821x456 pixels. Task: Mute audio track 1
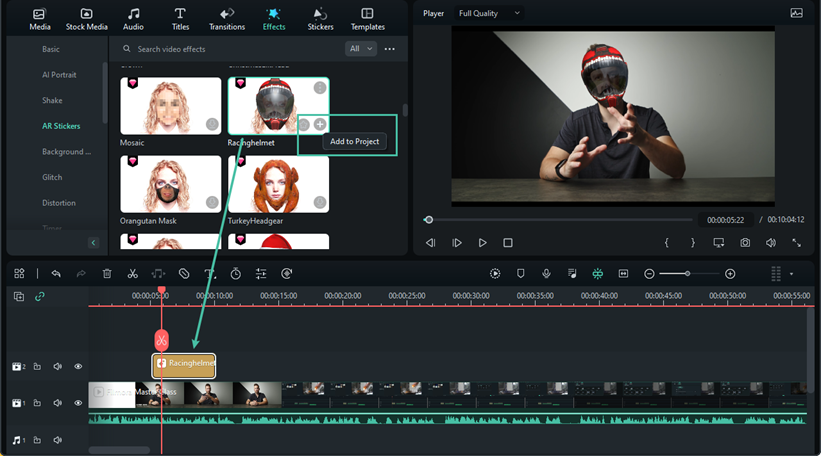pyautogui.click(x=58, y=440)
